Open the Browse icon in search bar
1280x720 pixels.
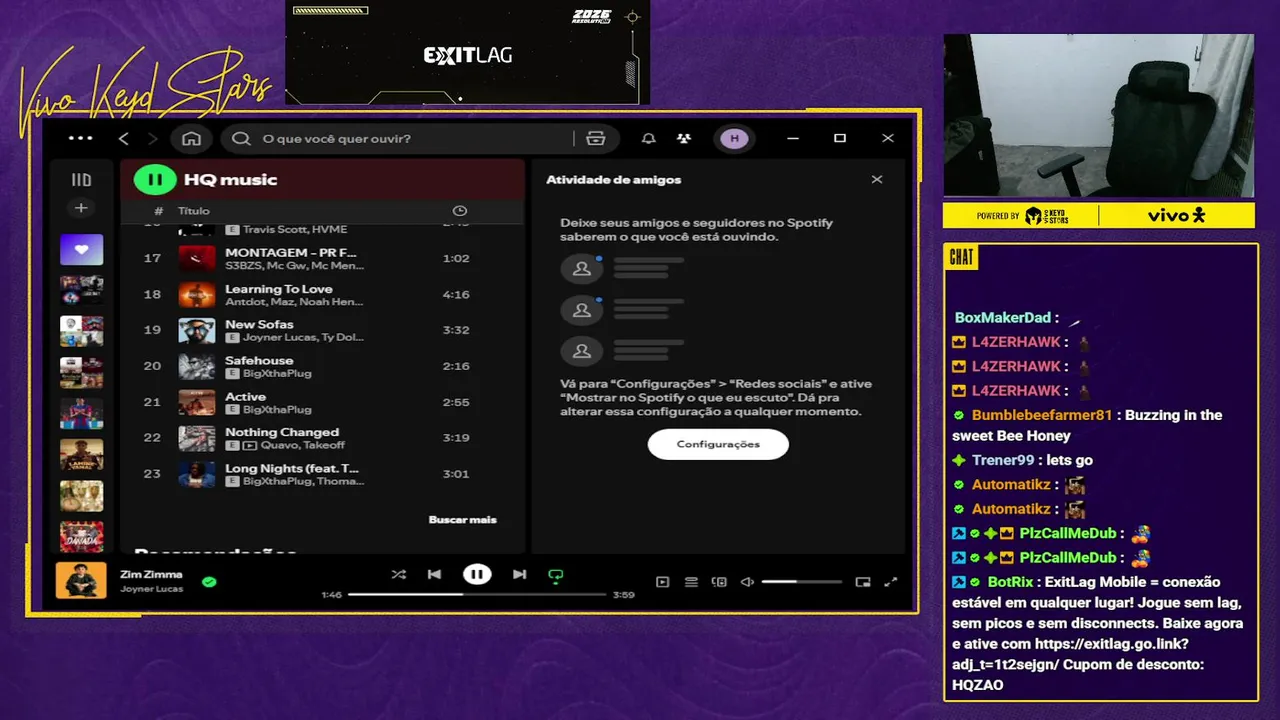(x=596, y=139)
